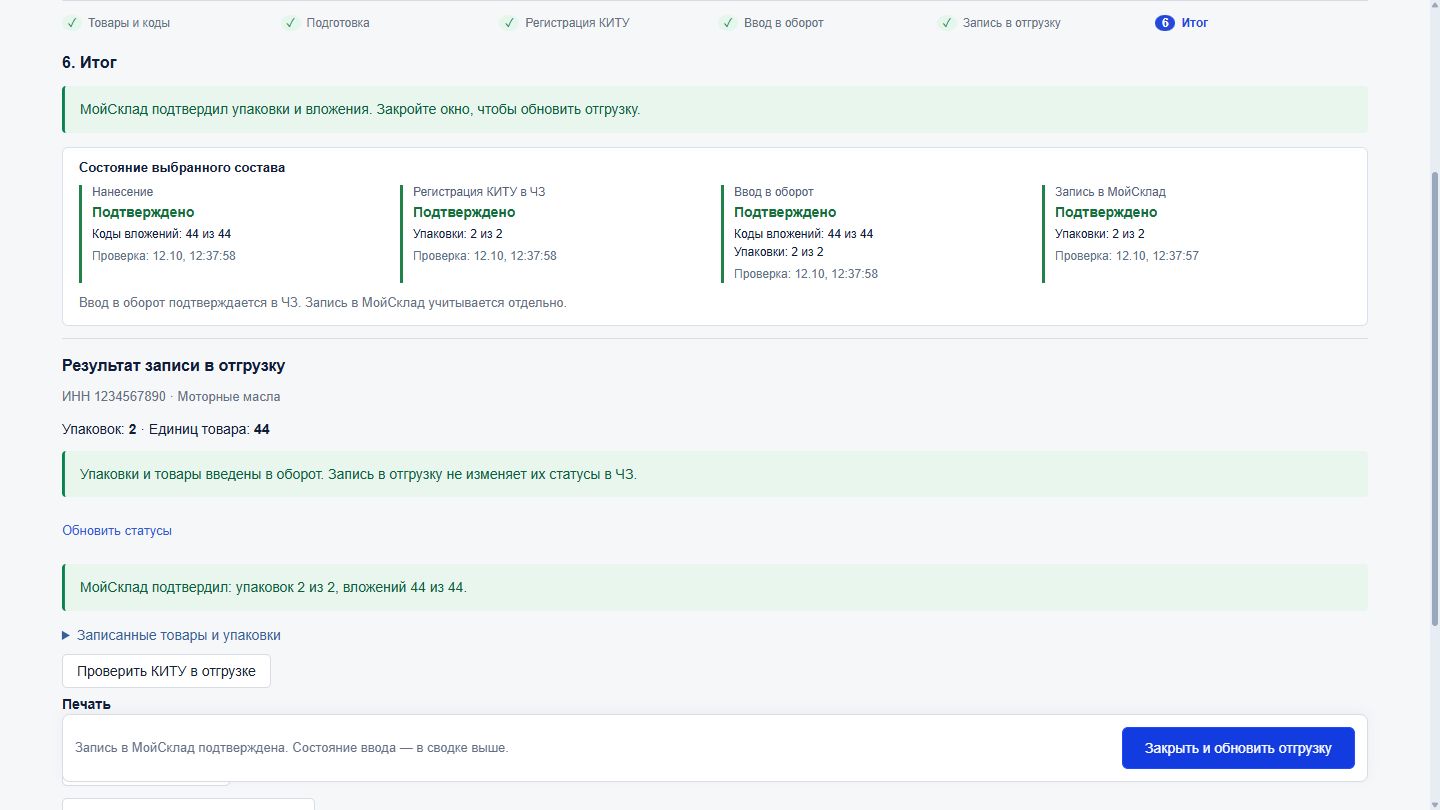Click the checkmark icon beside Подготовка
The image size is (1440, 810).
(x=290, y=23)
